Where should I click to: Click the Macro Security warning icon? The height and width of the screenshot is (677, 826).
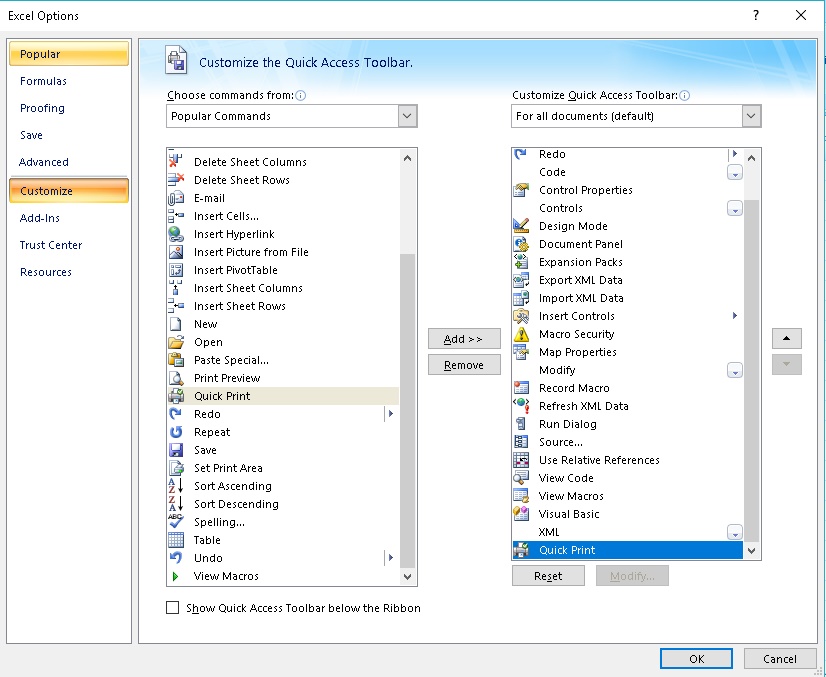(521, 334)
